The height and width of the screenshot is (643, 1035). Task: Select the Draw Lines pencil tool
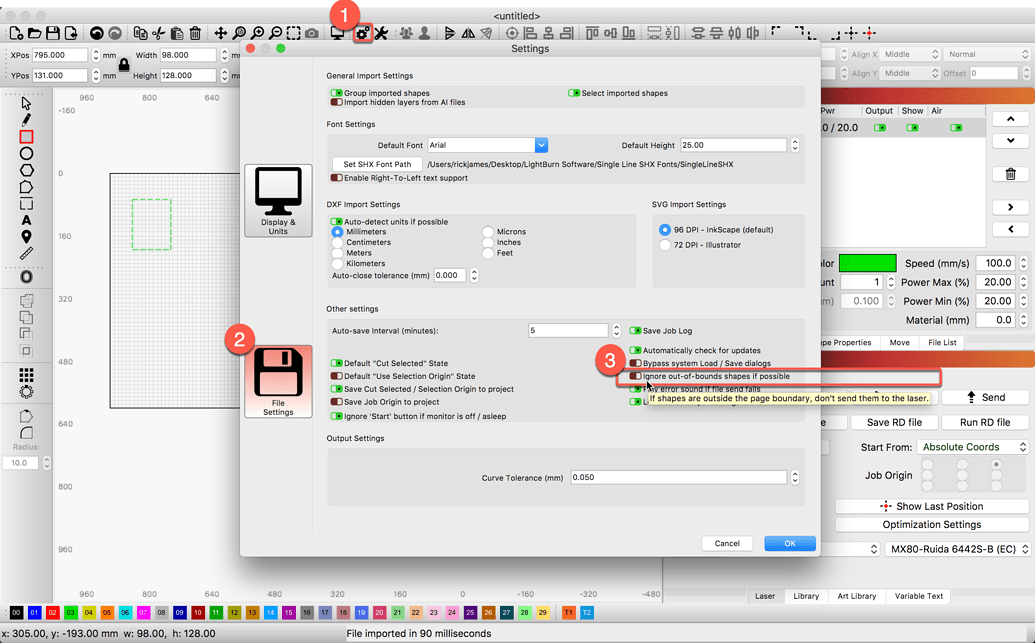[x=26, y=120]
